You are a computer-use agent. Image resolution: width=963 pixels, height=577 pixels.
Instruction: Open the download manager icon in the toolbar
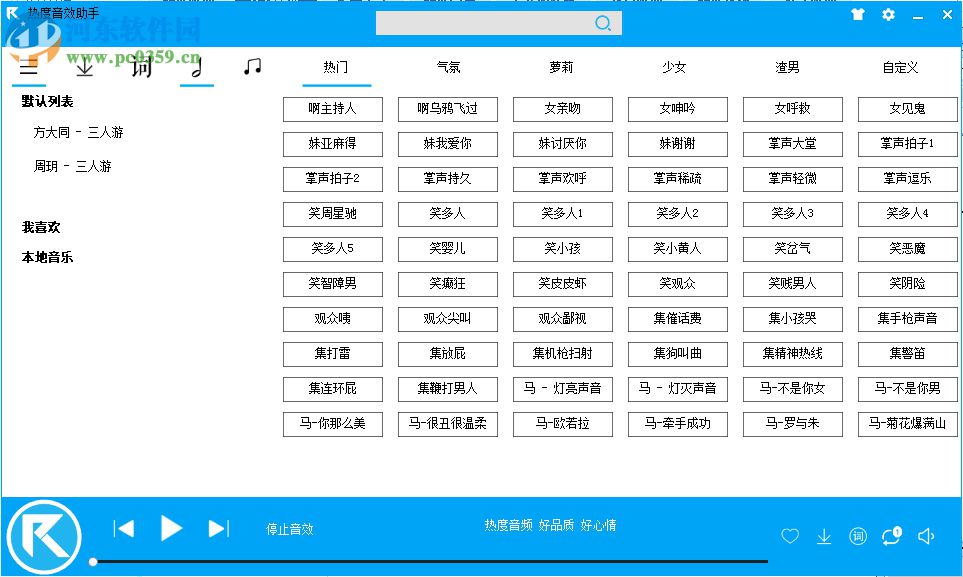[85, 67]
